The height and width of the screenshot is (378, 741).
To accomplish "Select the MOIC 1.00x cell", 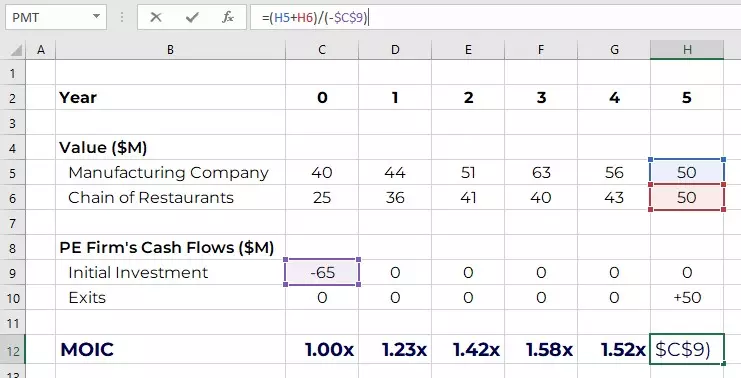I will (322, 350).
